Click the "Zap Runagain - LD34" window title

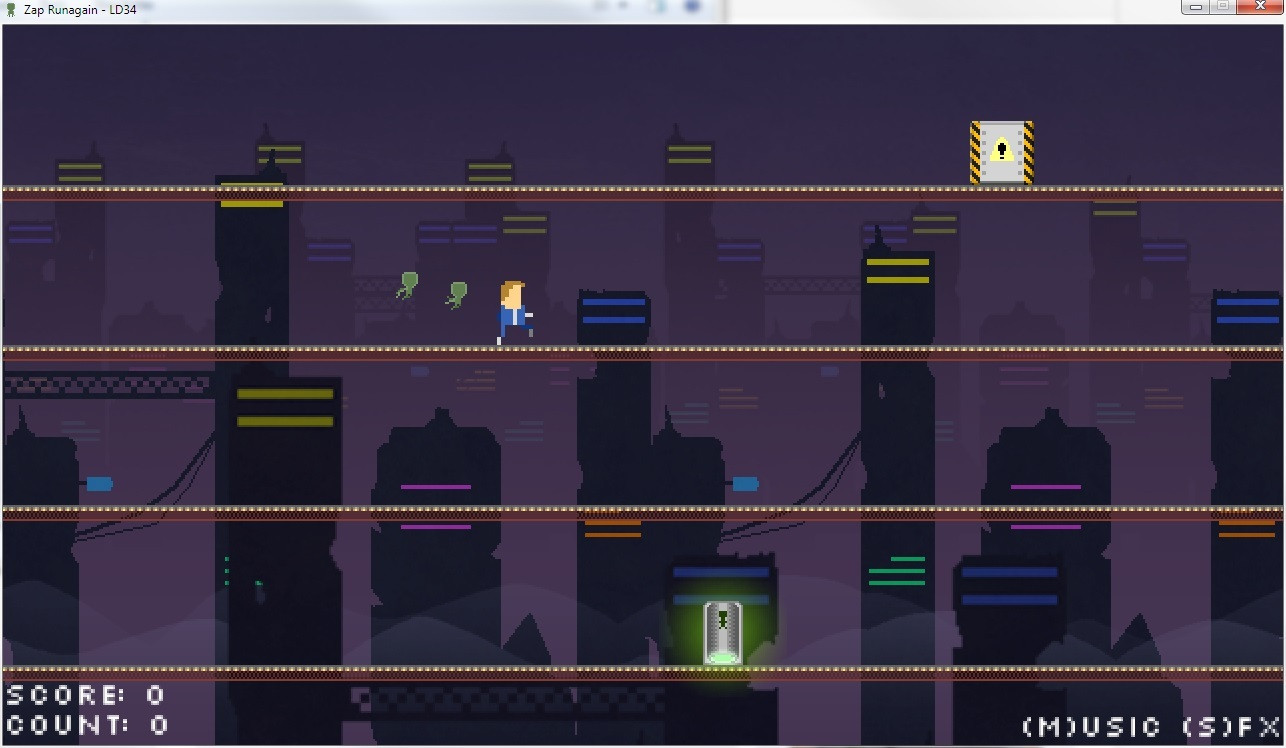(80, 10)
